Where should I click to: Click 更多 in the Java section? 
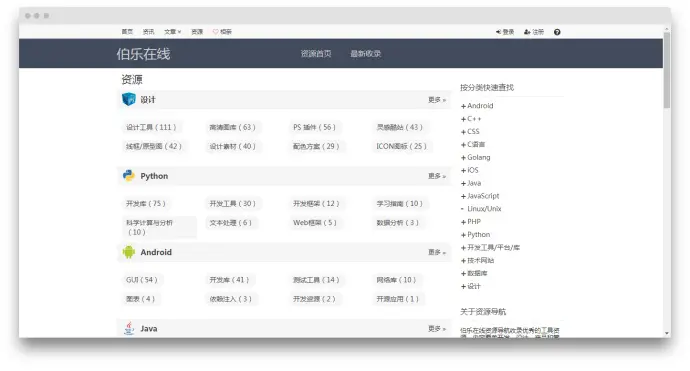coord(437,329)
